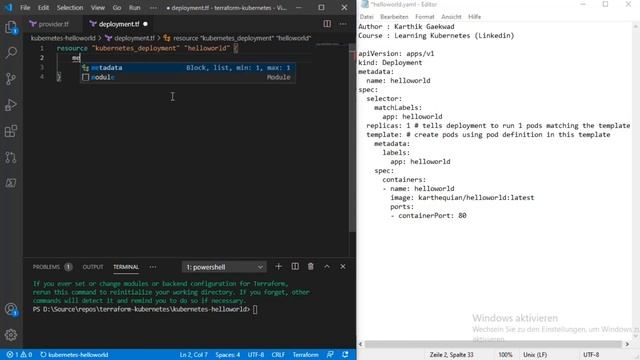Switch to OUTPUT panel tab
The height and width of the screenshot is (360, 640).
(x=93, y=267)
